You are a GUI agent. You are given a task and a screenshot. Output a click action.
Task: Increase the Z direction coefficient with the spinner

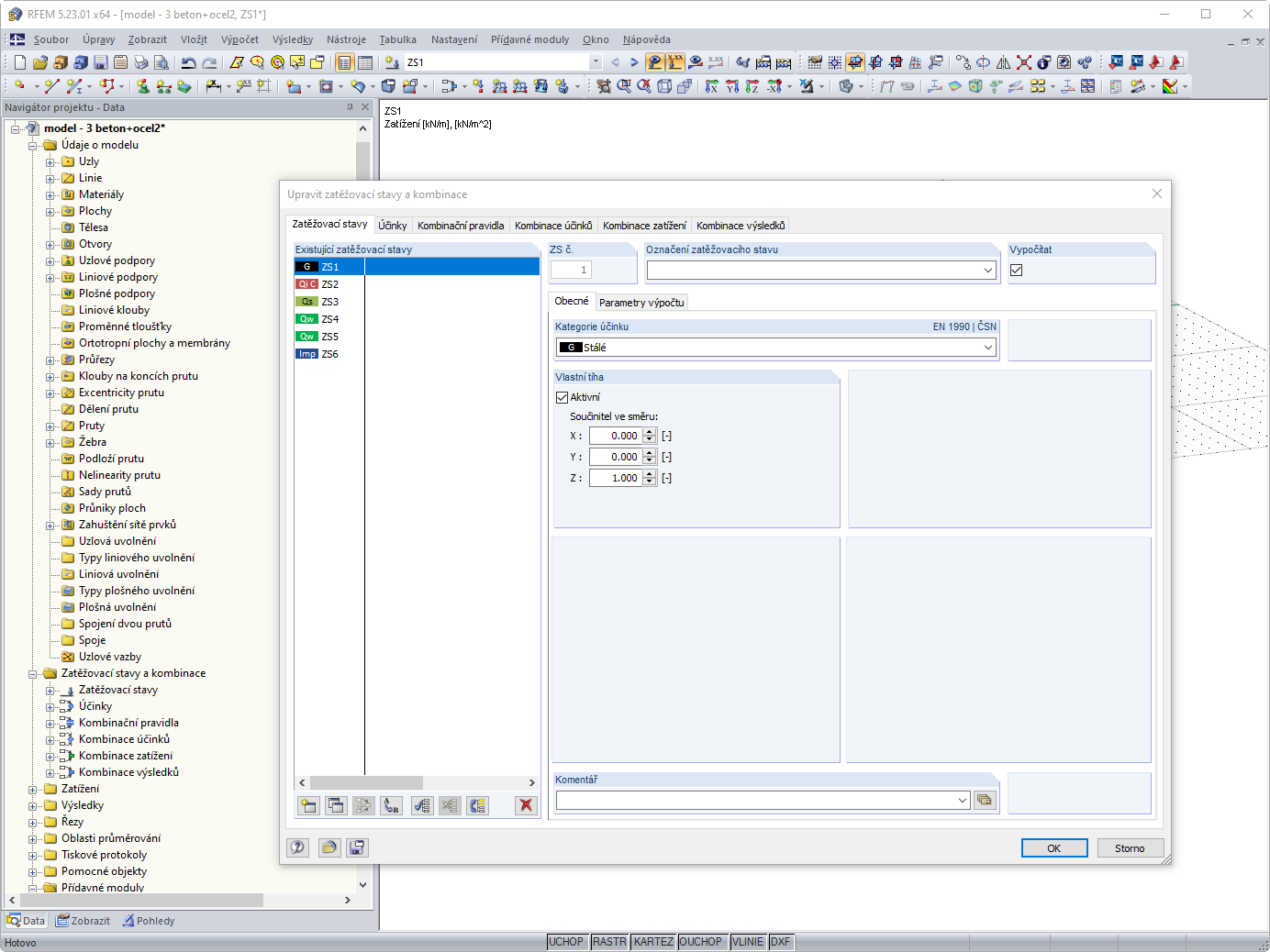[x=650, y=474]
